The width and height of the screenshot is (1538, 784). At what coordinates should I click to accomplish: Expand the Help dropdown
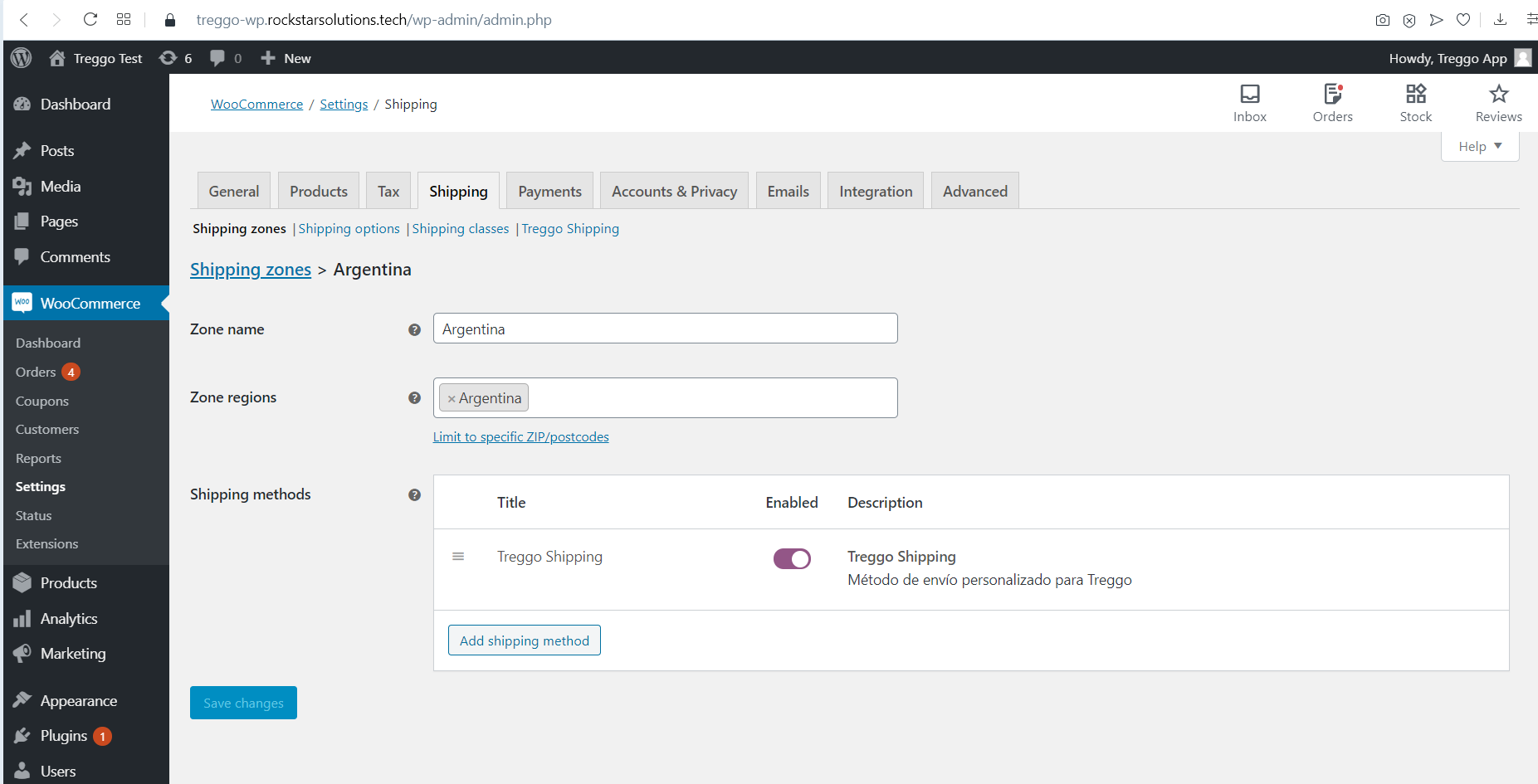[x=1480, y=147]
